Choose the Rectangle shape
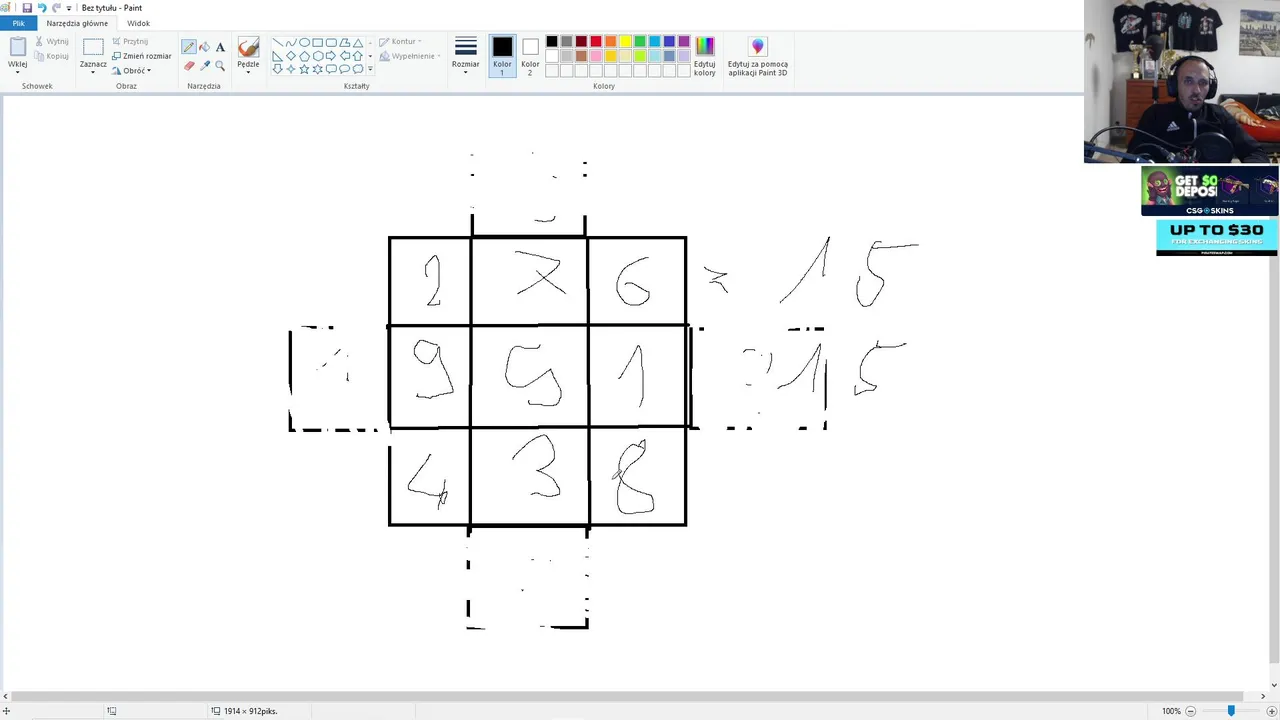Image resolution: width=1280 pixels, height=720 pixels. pos(318,43)
